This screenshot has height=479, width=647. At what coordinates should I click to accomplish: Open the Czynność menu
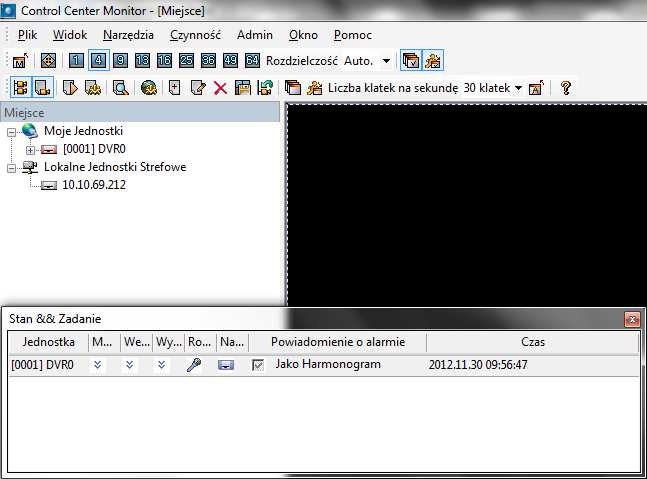[x=195, y=35]
